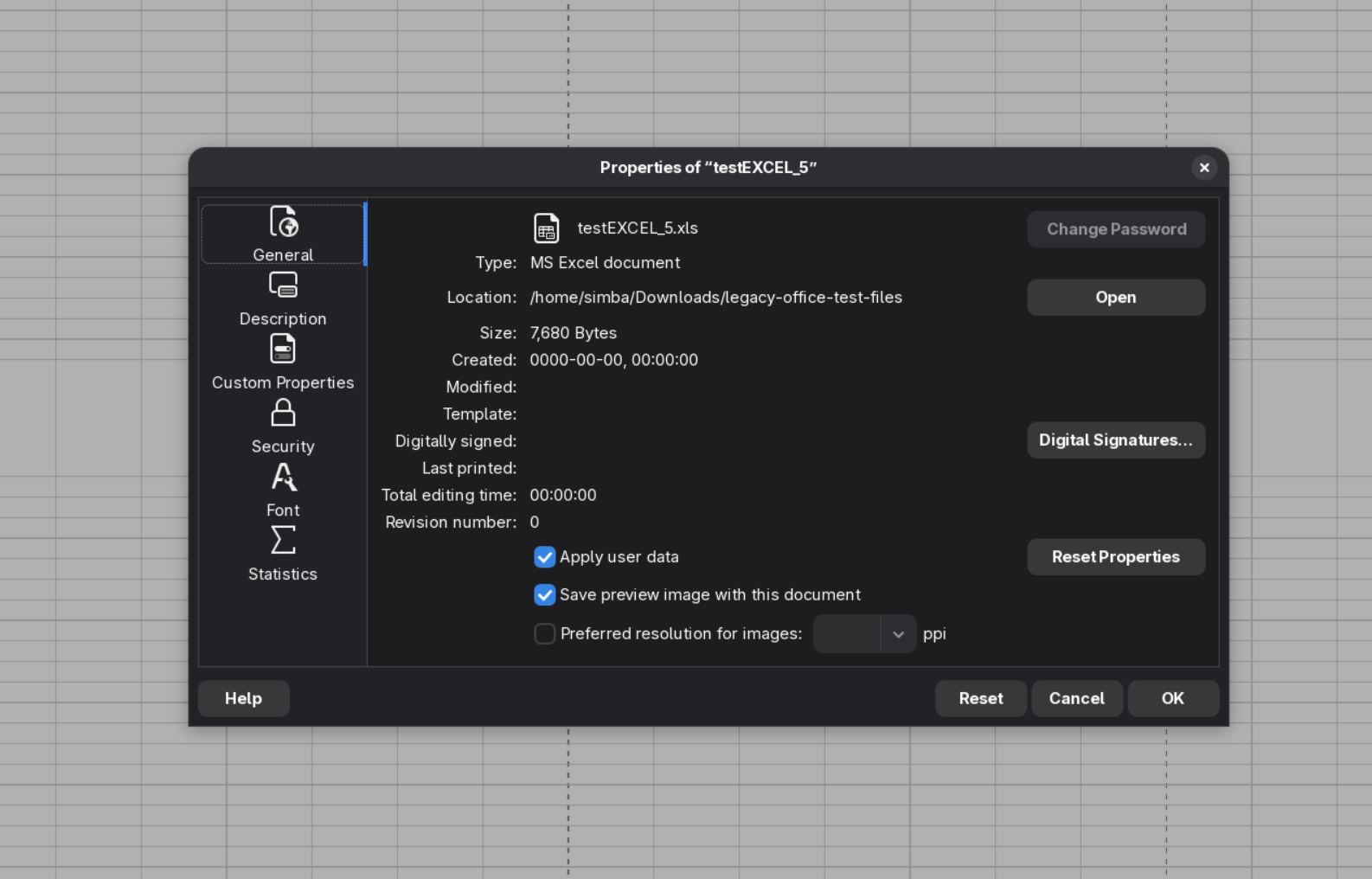
Task: Uncheck Apply user data
Action: pyautogui.click(x=544, y=557)
